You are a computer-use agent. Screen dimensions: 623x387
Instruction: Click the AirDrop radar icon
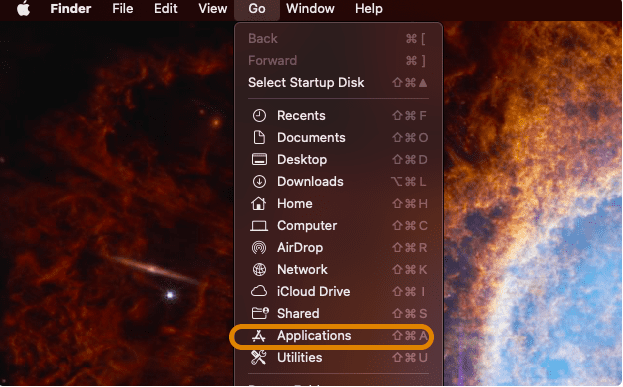click(x=259, y=248)
